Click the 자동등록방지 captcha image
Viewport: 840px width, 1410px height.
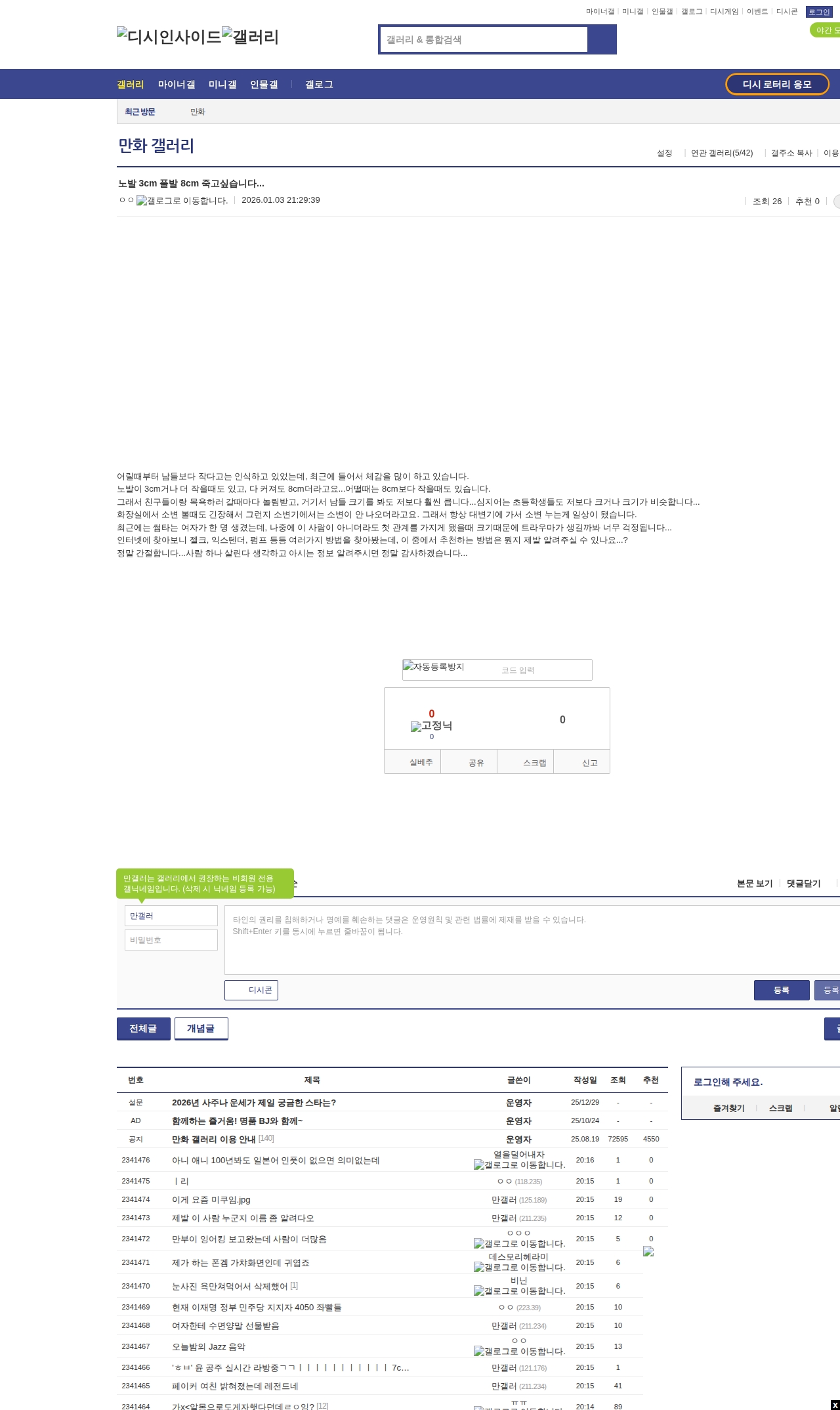[434, 667]
